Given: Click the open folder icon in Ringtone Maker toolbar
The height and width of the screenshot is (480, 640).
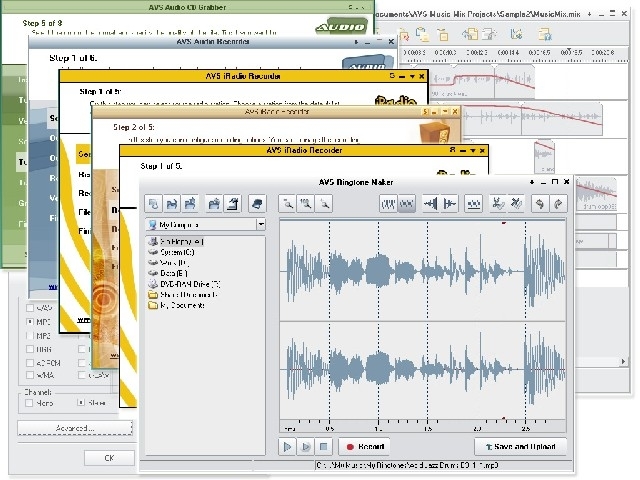Looking at the screenshot, I should [x=213, y=203].
